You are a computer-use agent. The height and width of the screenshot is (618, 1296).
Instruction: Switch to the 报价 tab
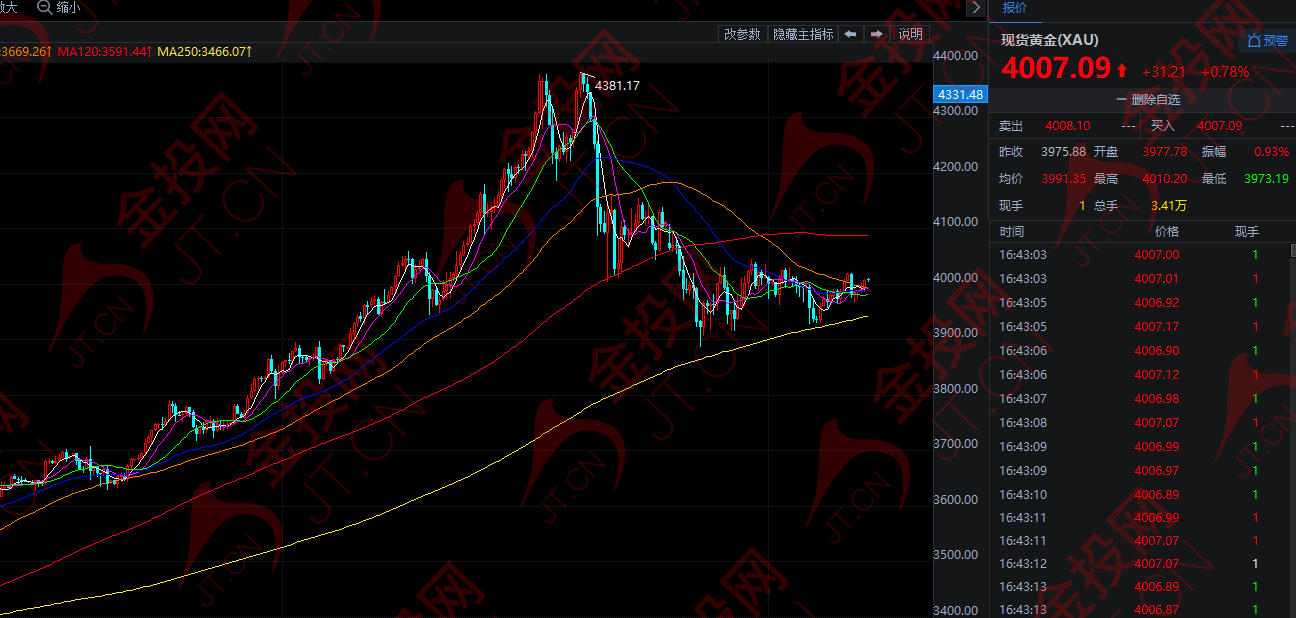click(x=1014, y=9)
